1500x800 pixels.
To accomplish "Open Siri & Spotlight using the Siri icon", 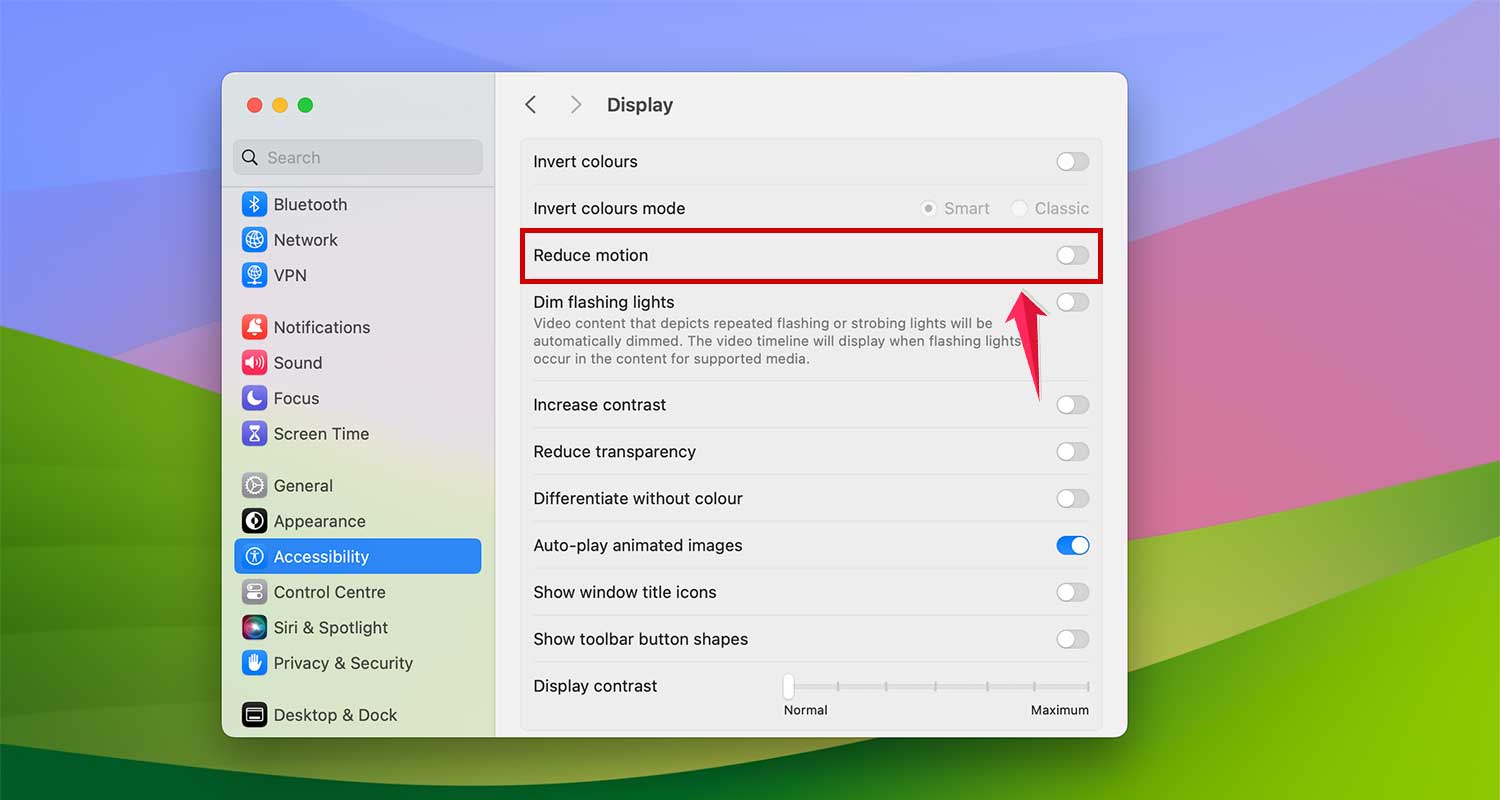I will 253,627.
